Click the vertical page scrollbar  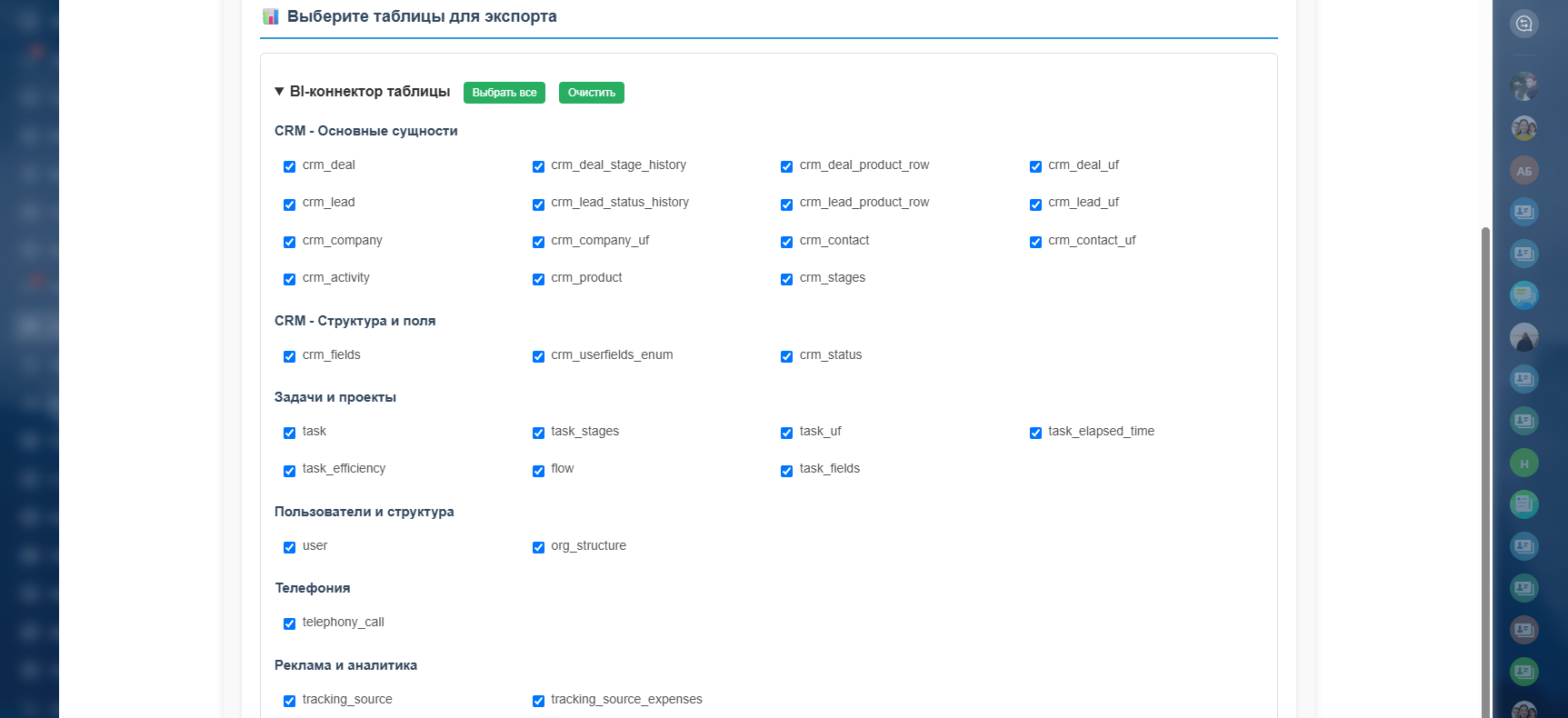(x=1485, y=454)
